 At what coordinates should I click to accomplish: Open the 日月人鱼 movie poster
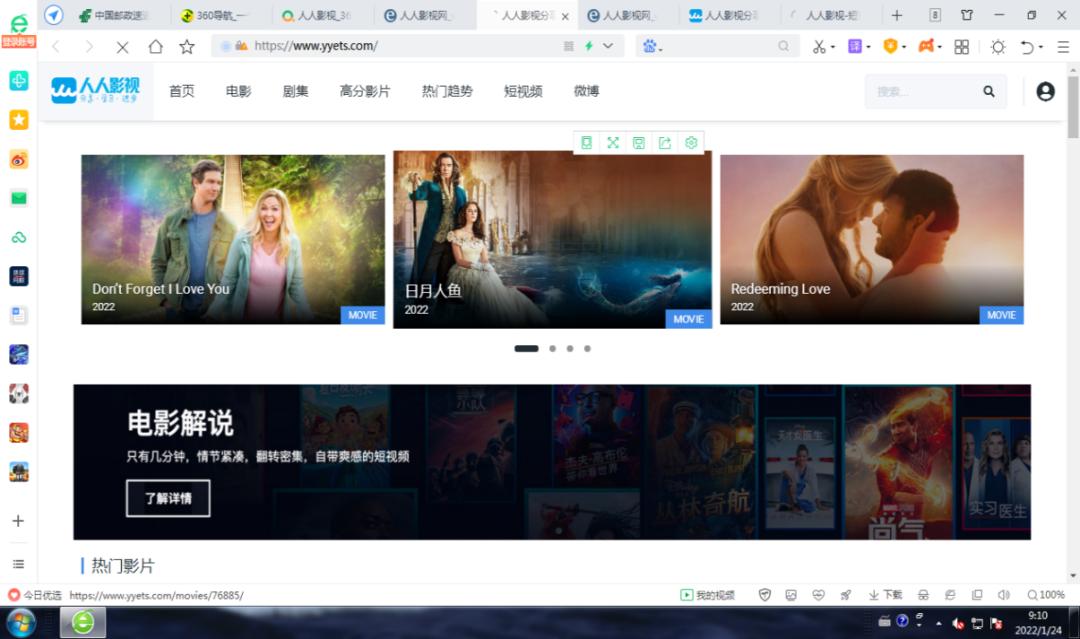pos(552,239)
